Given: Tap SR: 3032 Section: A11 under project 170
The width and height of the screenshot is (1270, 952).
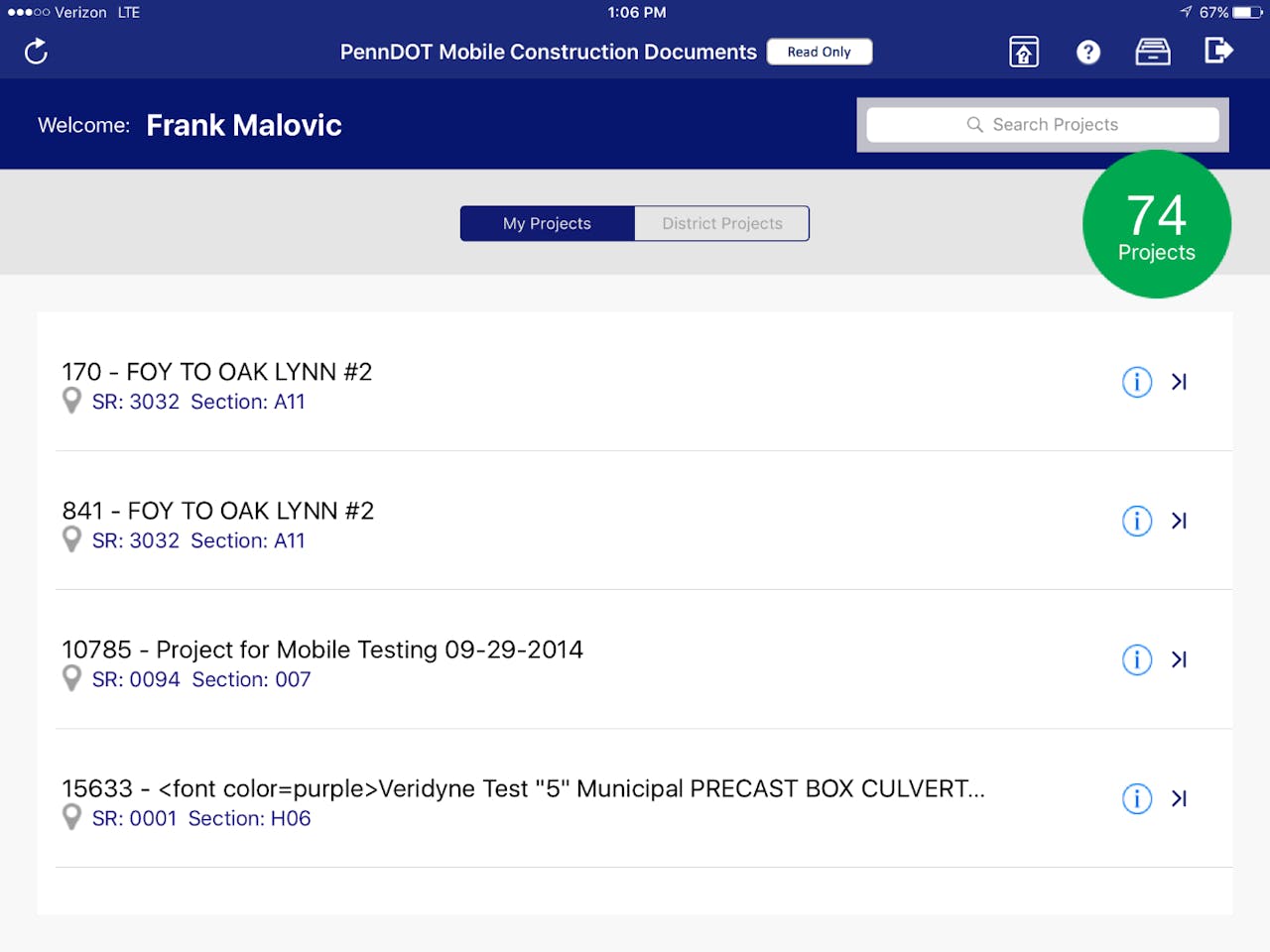Looking at the screenshot, I should pos(198,402).
